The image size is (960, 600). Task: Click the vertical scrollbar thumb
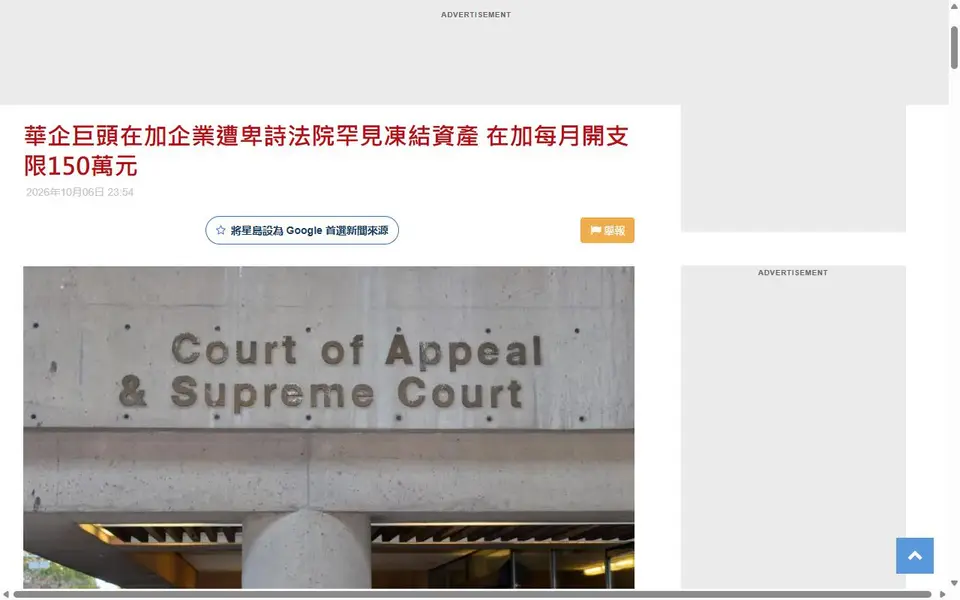(954, 48)
